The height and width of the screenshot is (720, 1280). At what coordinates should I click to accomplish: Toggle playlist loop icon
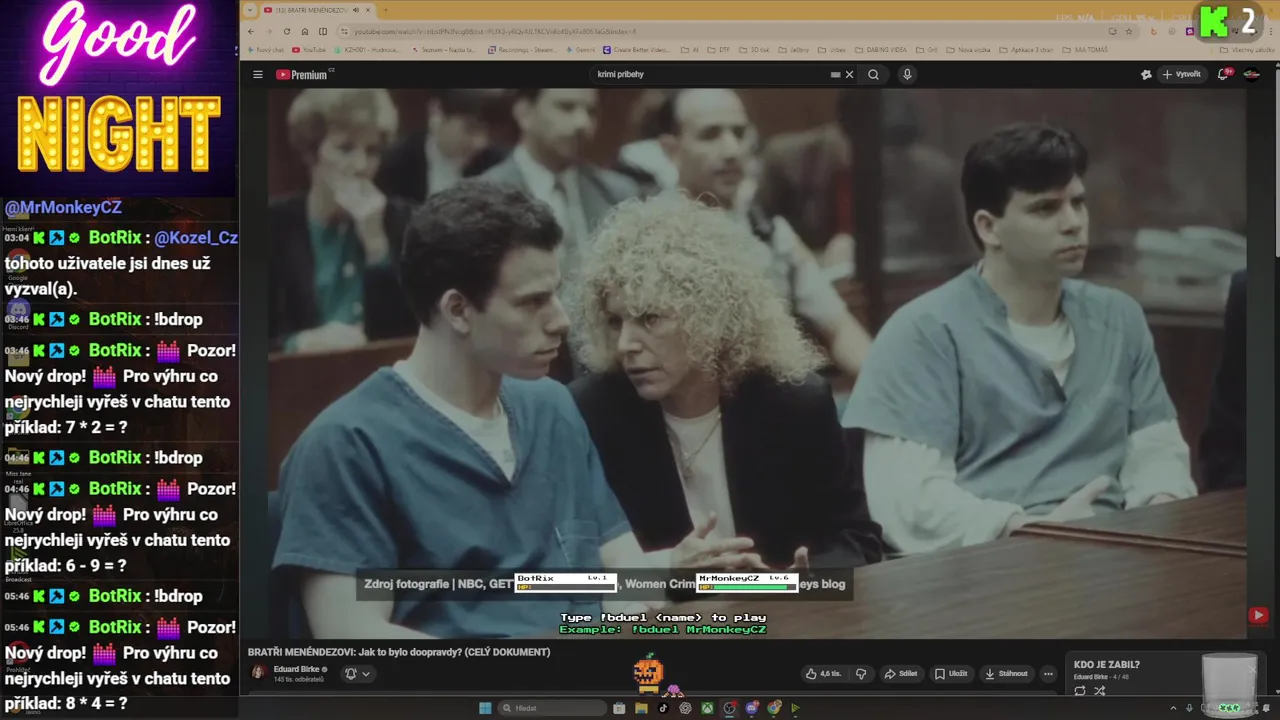pyautogui.click(x=1080, y=691)
